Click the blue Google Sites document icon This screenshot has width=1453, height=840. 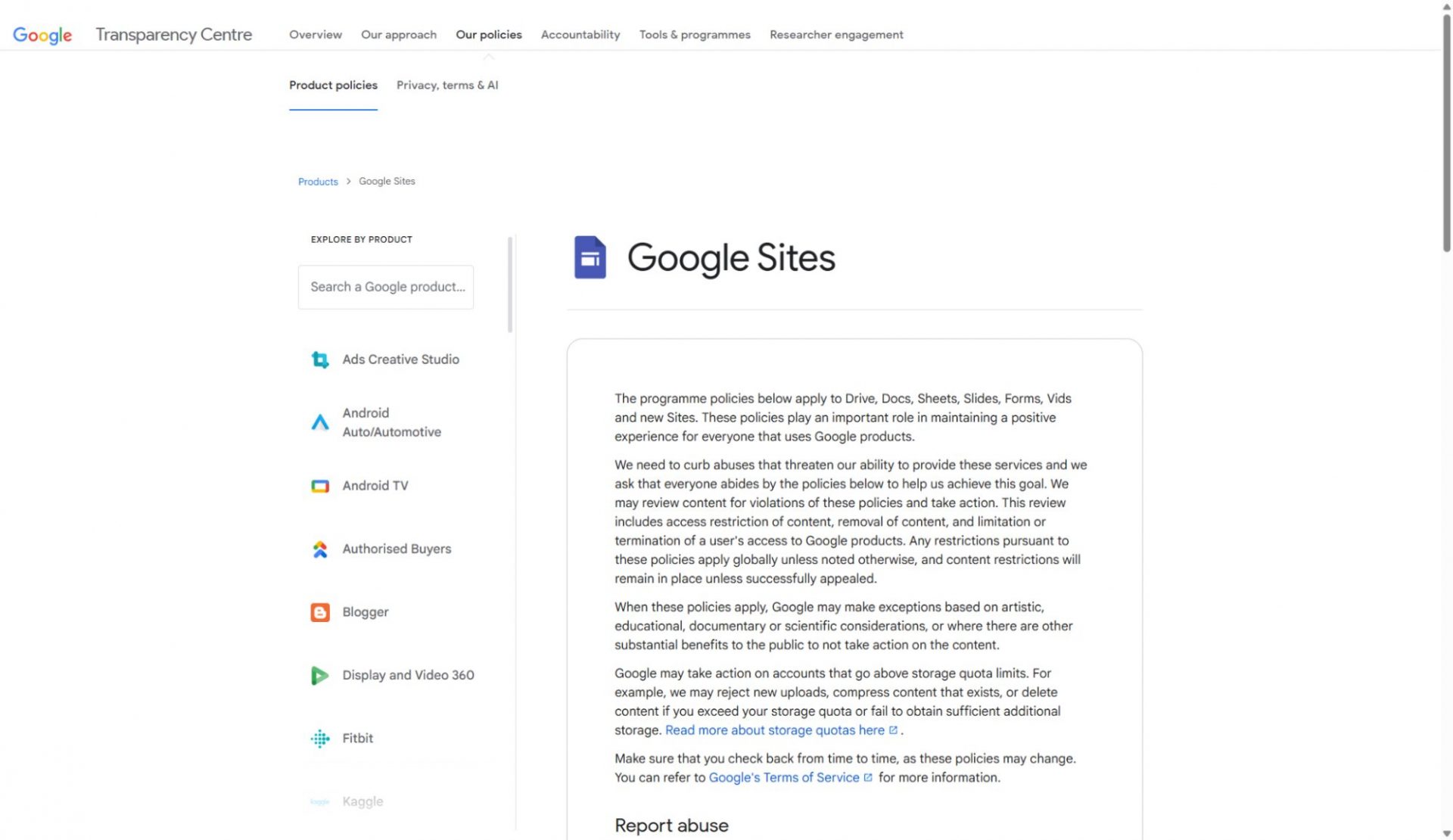[x=591, y=257]
